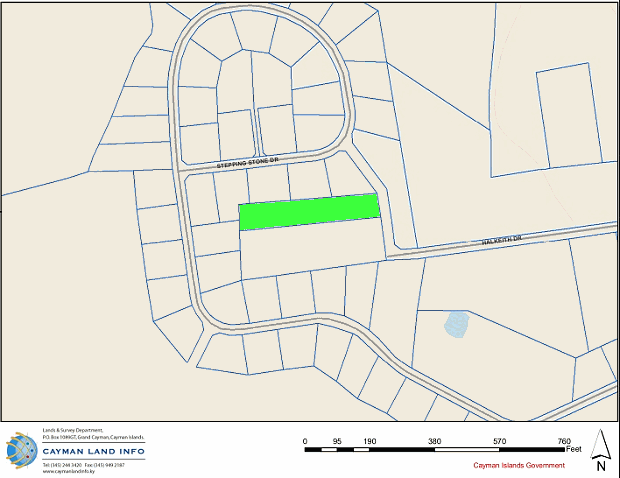This screenshot has height=478, width=620.
Task: Click the N letter below north arrow
Action: point(601,465)
